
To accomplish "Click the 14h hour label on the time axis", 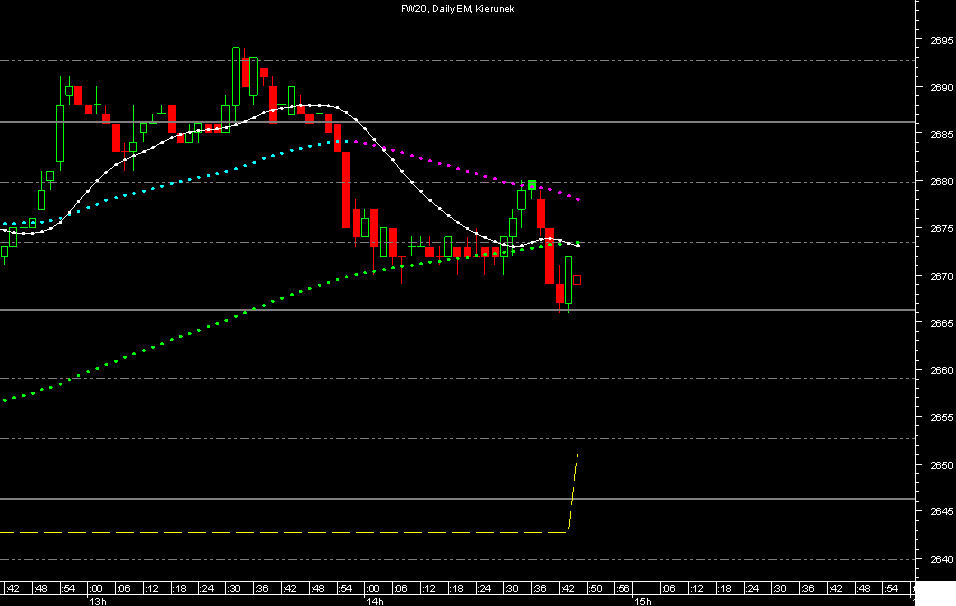I will click(374, 601).
